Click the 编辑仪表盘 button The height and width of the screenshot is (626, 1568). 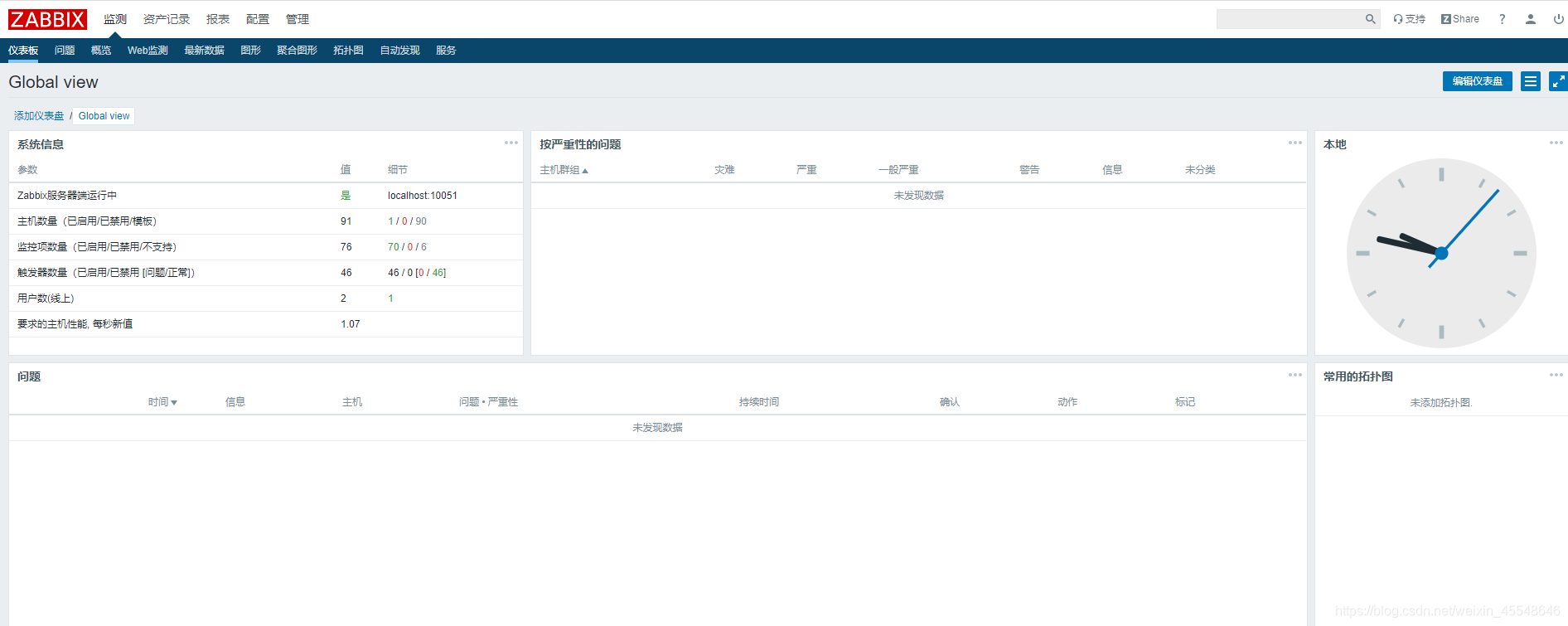pos(1478,81)
